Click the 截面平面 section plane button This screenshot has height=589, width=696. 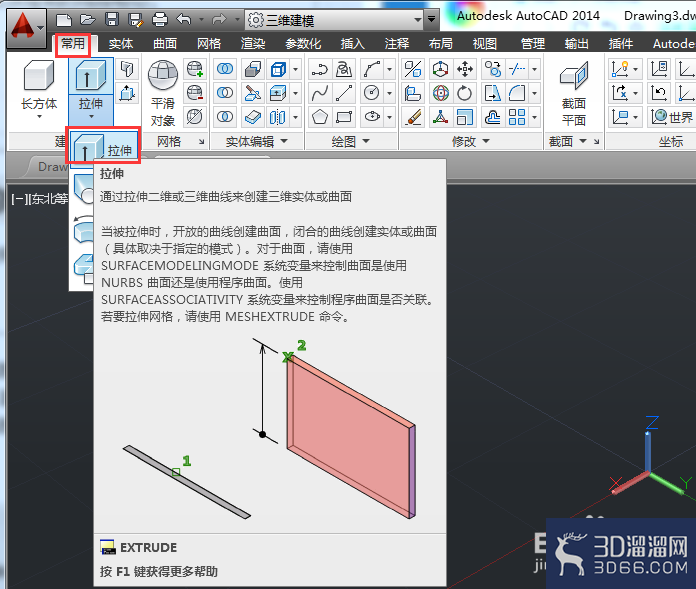tap(573, 93)
